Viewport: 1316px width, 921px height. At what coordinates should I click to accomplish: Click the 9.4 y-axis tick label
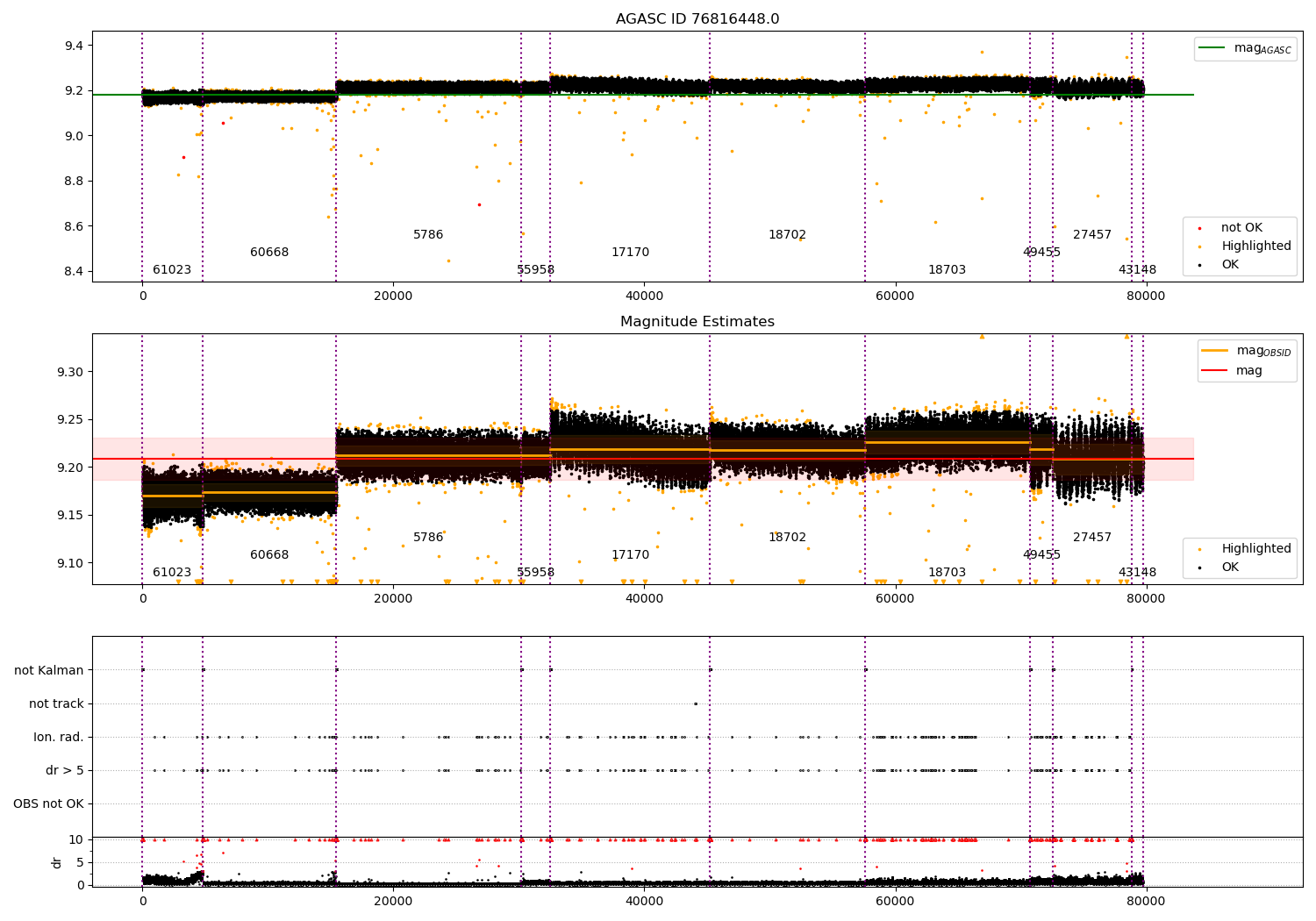coord(74,46)
